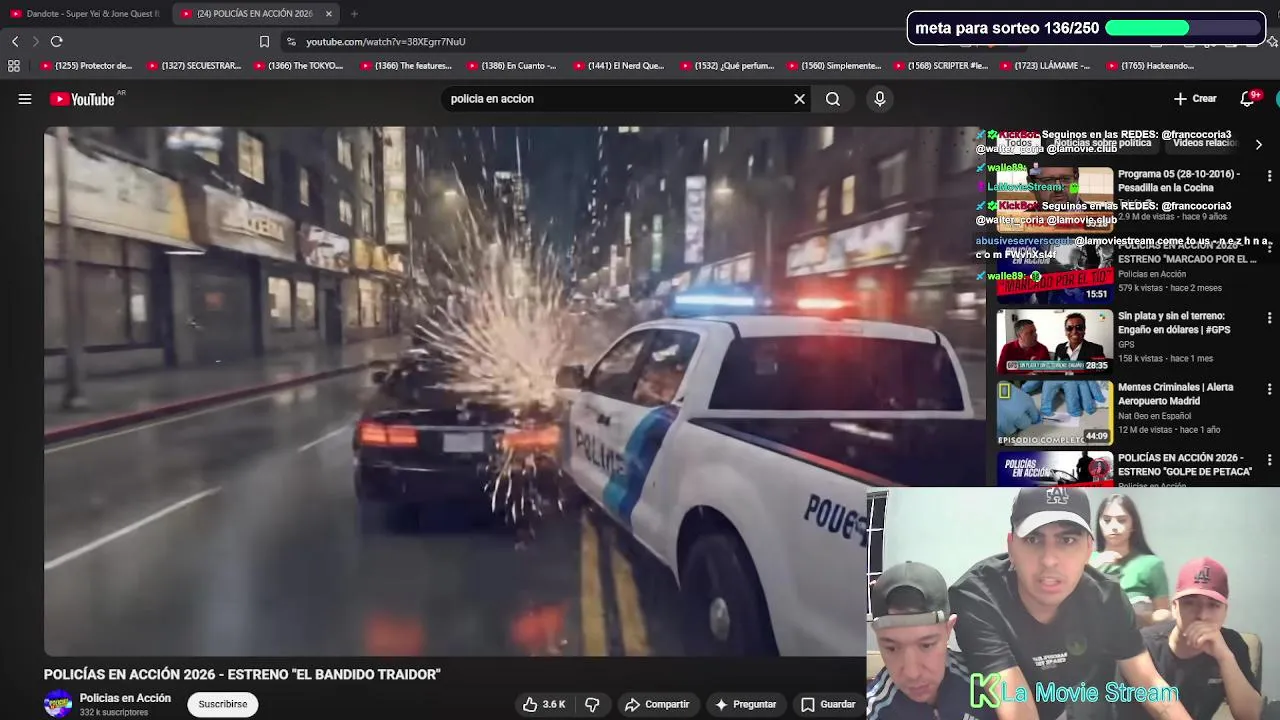Close the POLICÍAS EN ACCIÓN 2026 tab

[328, 14]
